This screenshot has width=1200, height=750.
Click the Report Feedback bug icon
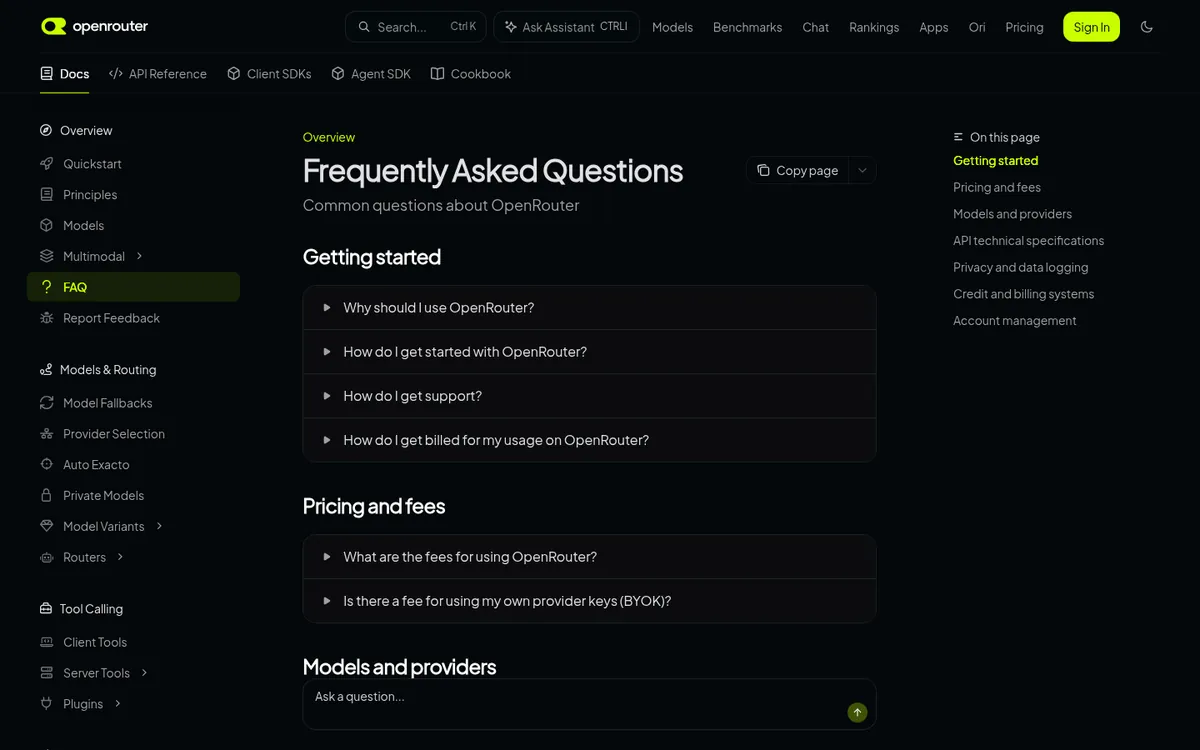coord(46,318)
